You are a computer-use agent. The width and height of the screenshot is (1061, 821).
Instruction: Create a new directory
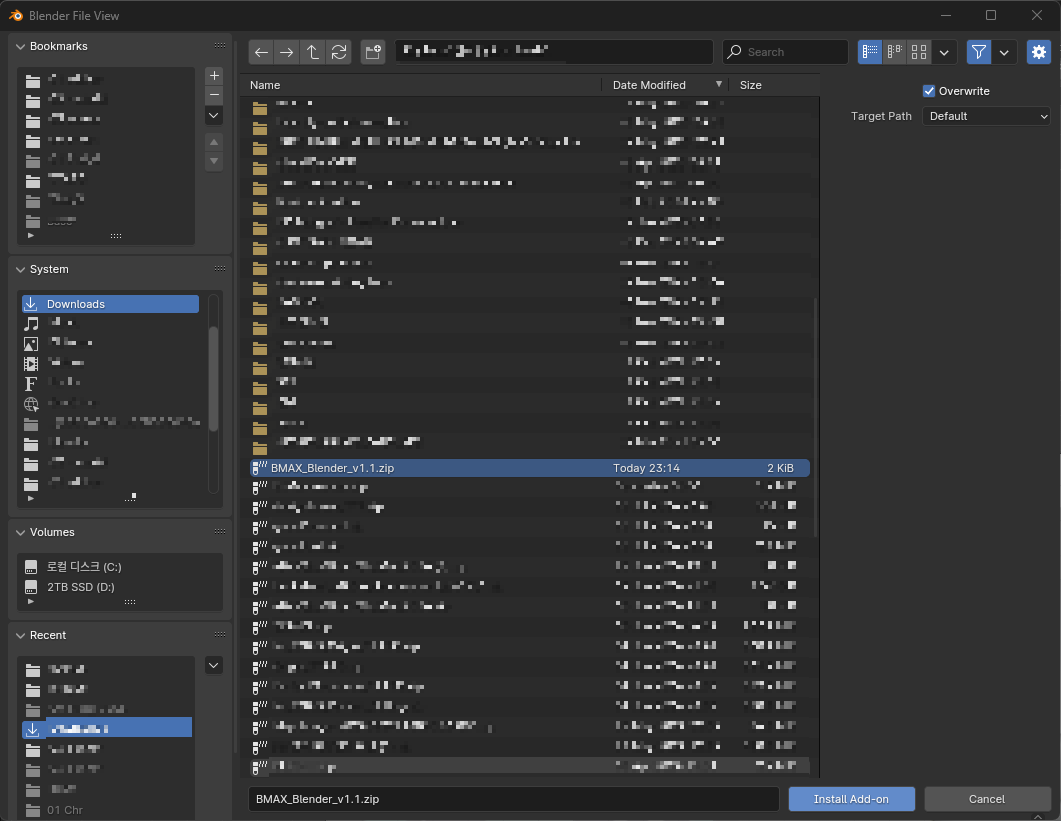coord(373,52)
